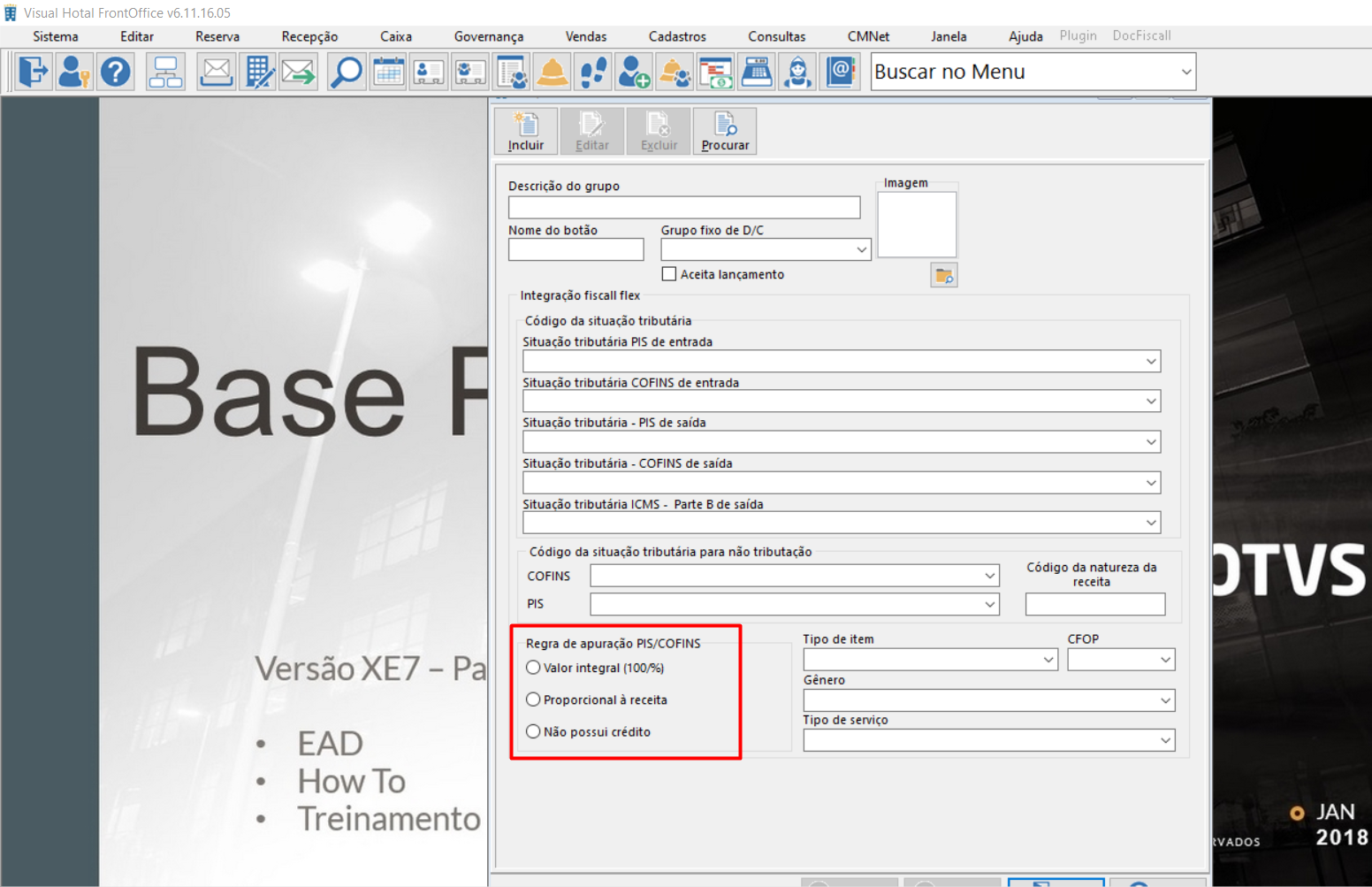
Task: Open the Caixa menu
Action: 396,36
